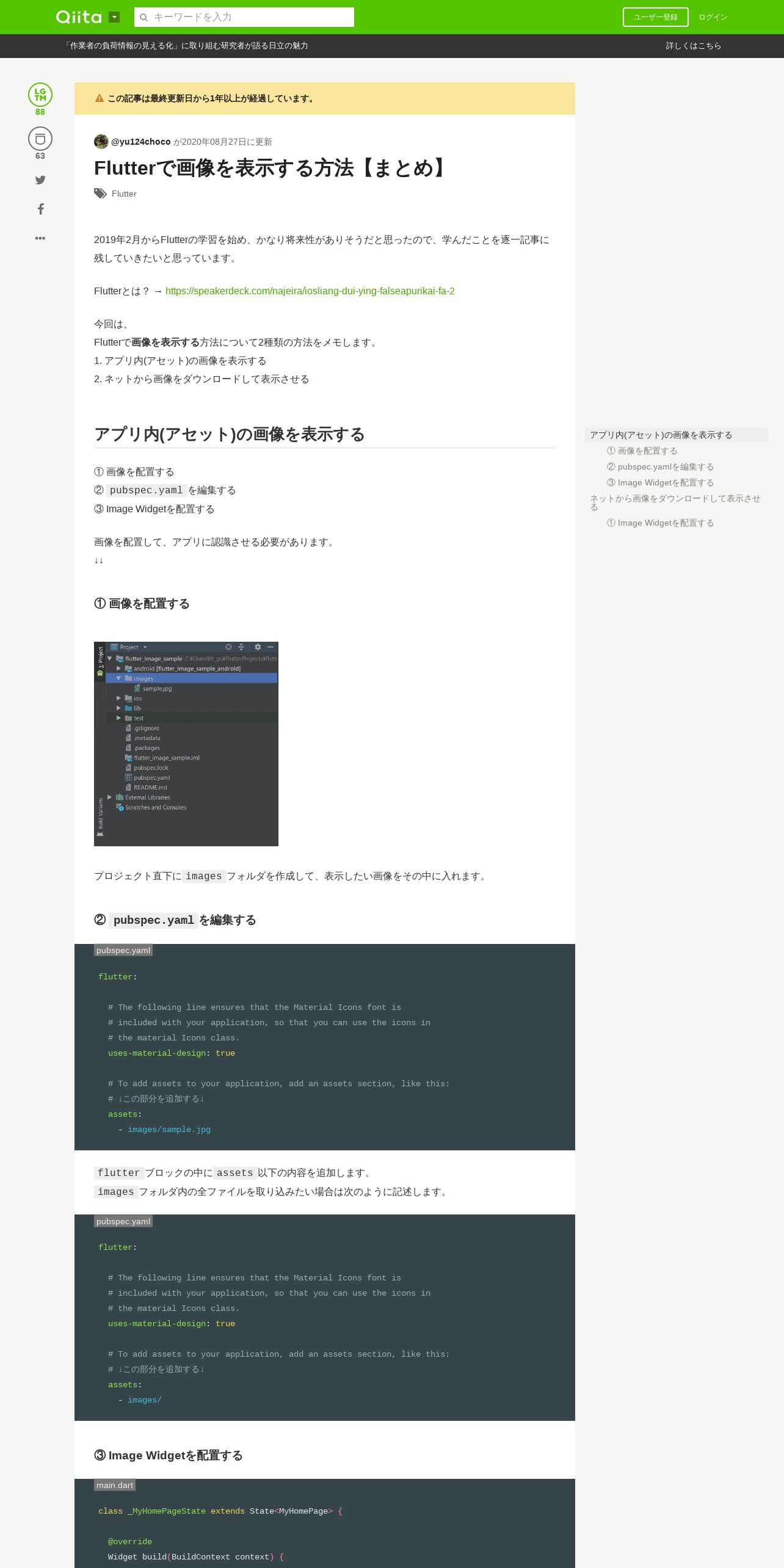Screen dimensions: 784x1568
Task: Click the search magnifier icon
Action: pos(144,17)
